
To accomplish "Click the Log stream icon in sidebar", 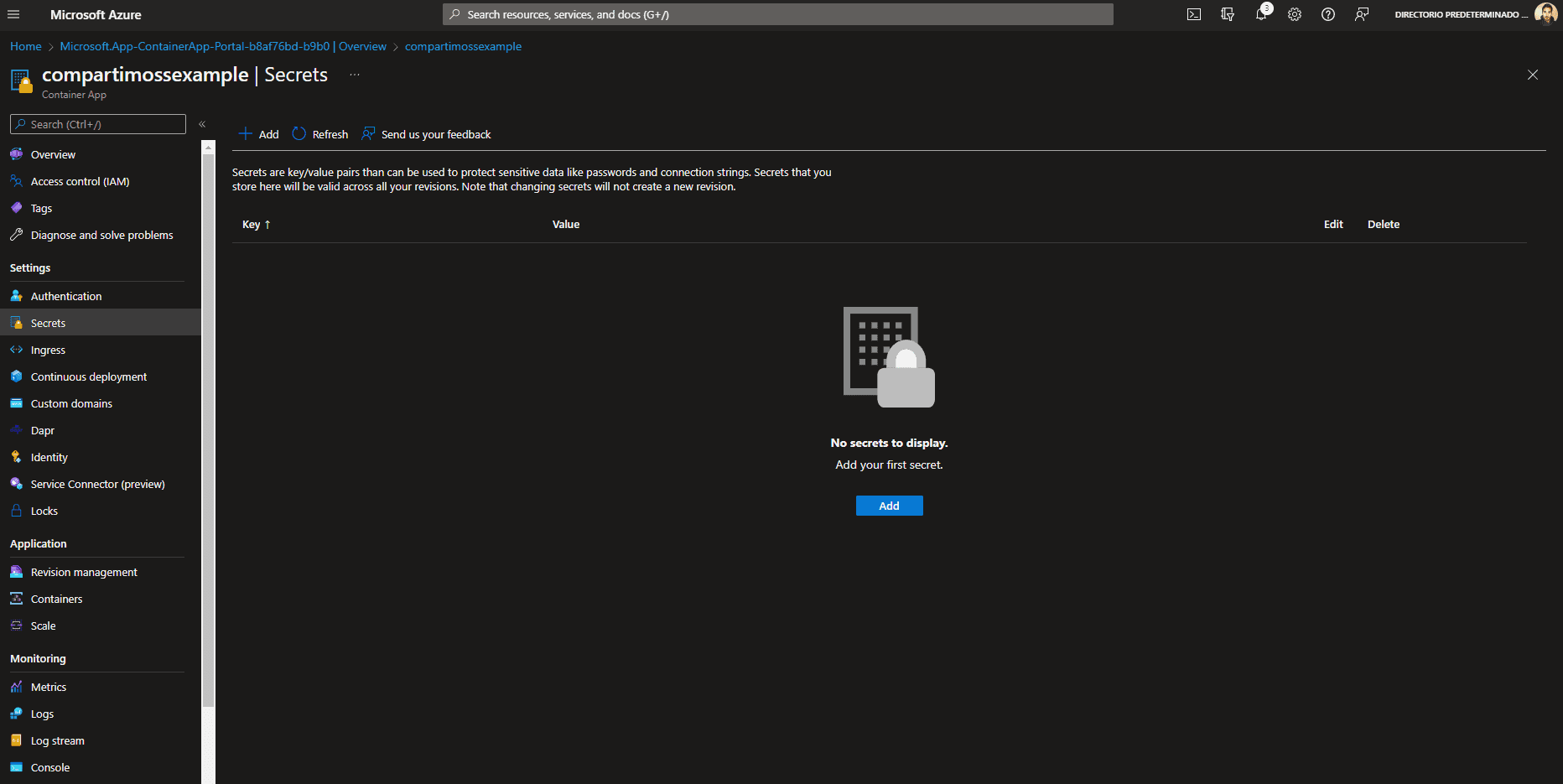I will click(x=16, y=740).
